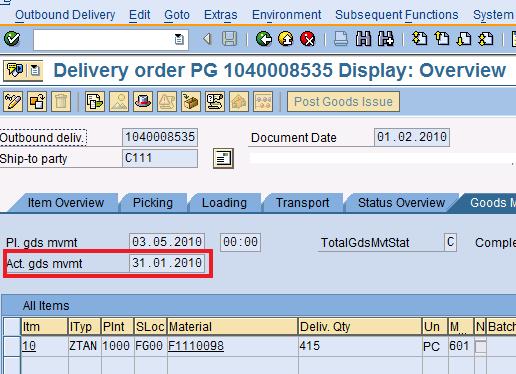Screen dimensions: 516x374
Task: Click the Print icon
Action: (341, 39)
